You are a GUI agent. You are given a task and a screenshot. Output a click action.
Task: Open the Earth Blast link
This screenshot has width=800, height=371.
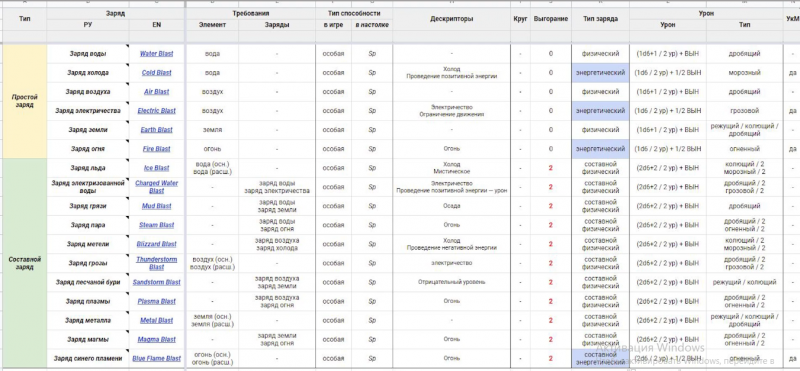(157, 130)
